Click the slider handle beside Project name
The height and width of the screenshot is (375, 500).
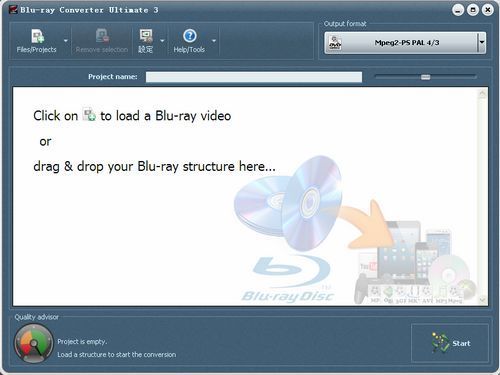(426, 77)
